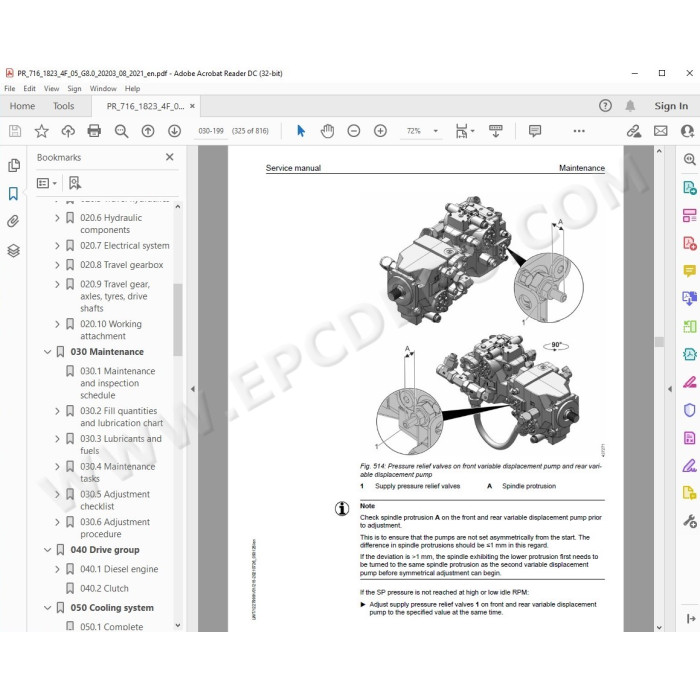Zoom in with plus icon
Image resolution: width=700 pixels, height=700 pixels.
380,131
